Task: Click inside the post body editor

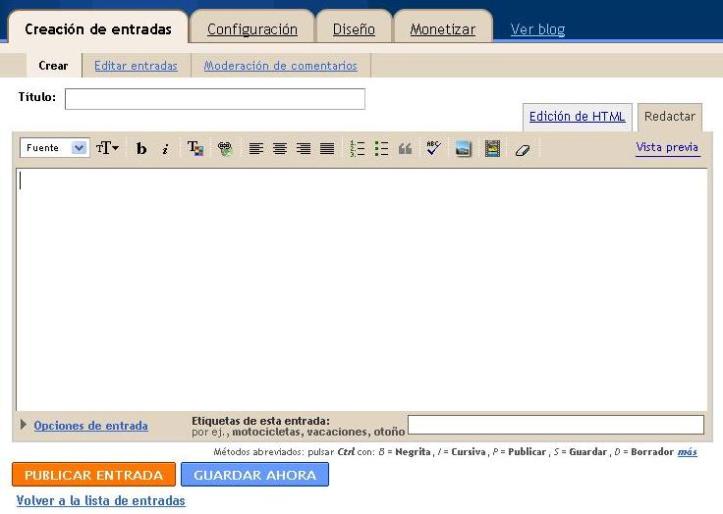Action: coord(362,289)
